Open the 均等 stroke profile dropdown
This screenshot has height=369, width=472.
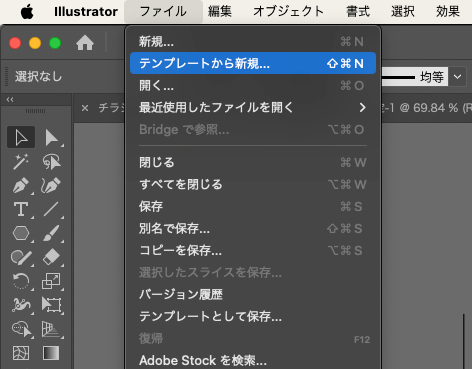(457, 77)
